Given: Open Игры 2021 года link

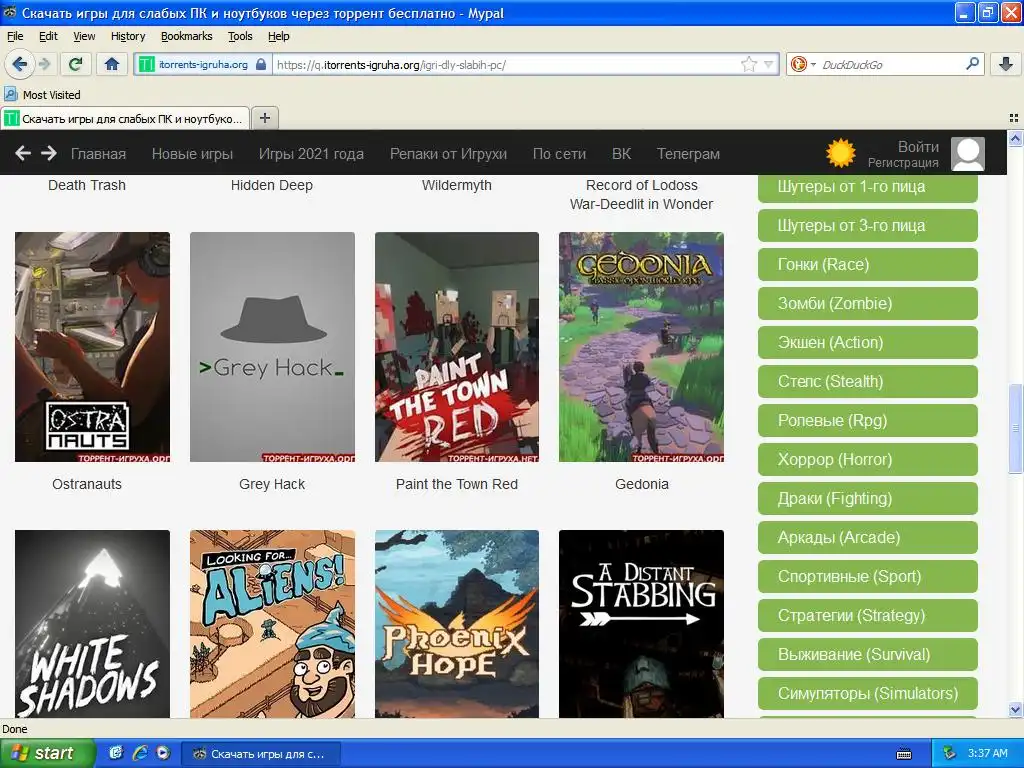Looking at the screenshot, I should click(x=312, y=153).
